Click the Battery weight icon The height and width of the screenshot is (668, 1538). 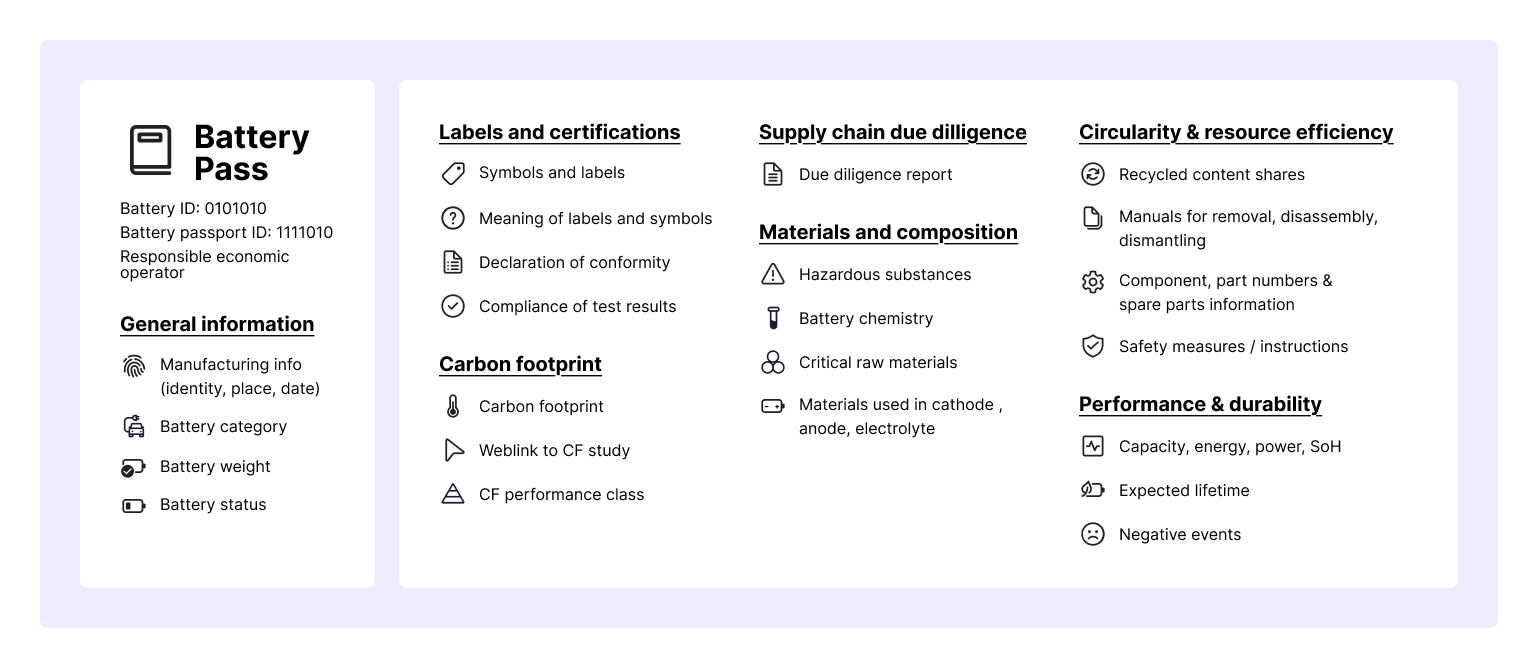pyautogui.click(x=134, y=466)
